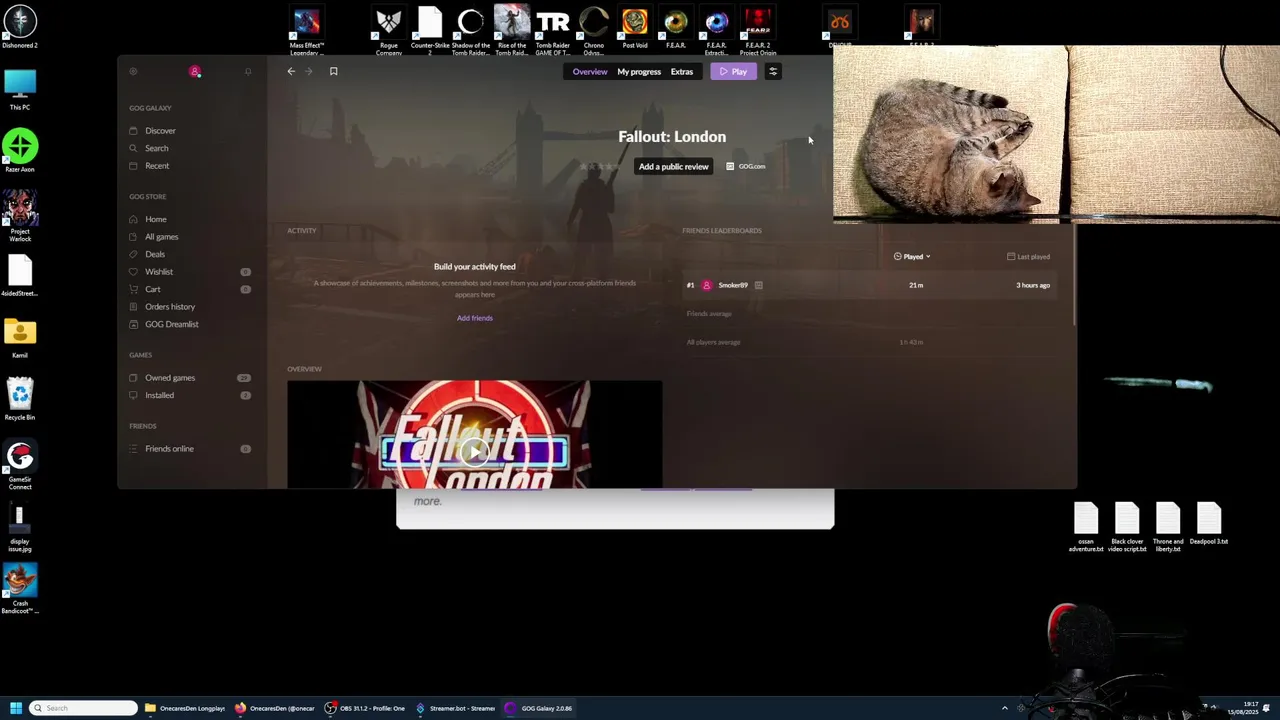Open Razer Axon desktop shortcut
The image size is (1280, 720).
[20, 151]
